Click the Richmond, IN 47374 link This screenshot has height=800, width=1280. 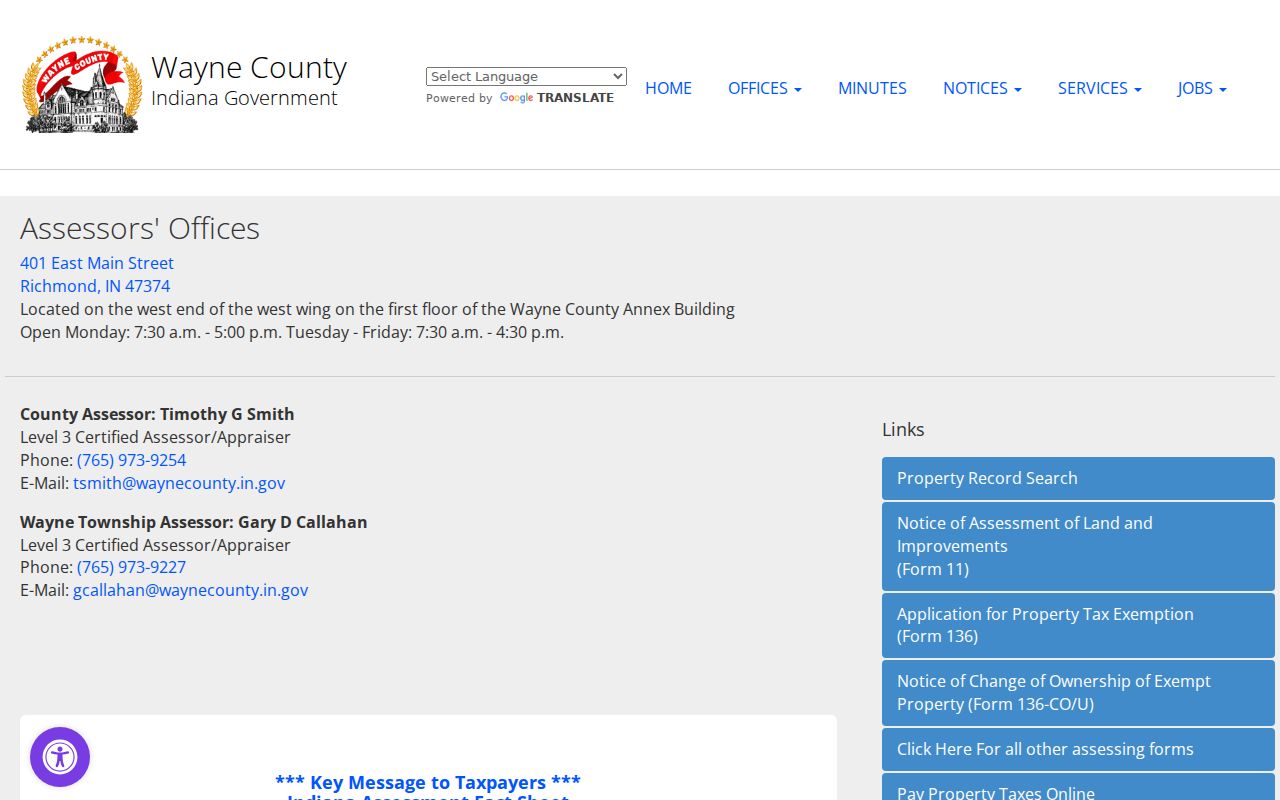point(95,286)
